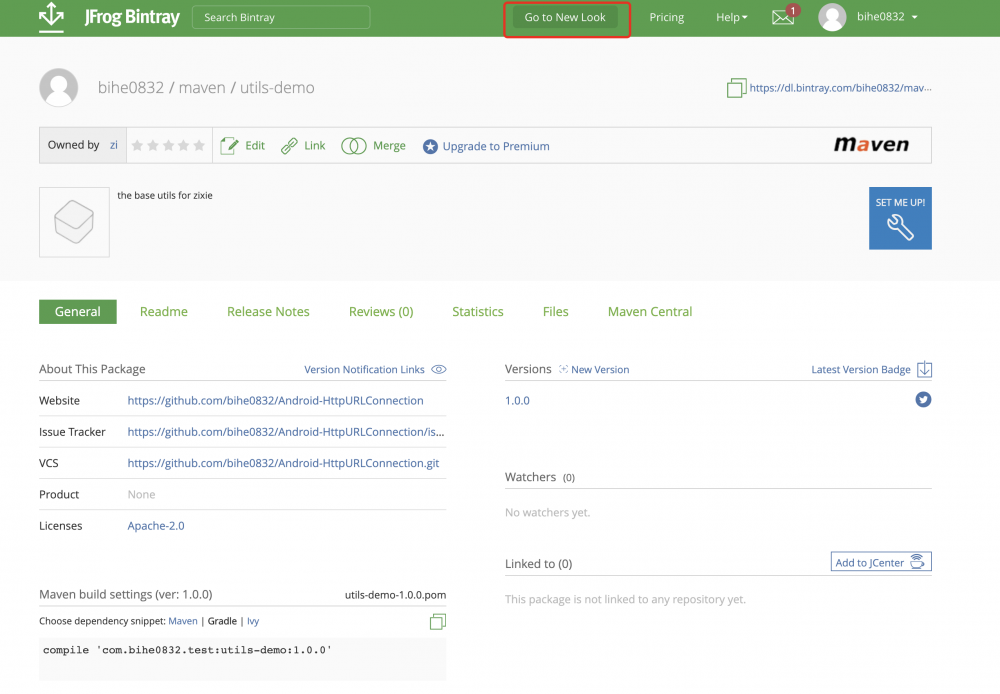The height and width of the screenshot is (694, 1000).
Task: Click Upgrade to Premium link text
Action: pos(496,146)
